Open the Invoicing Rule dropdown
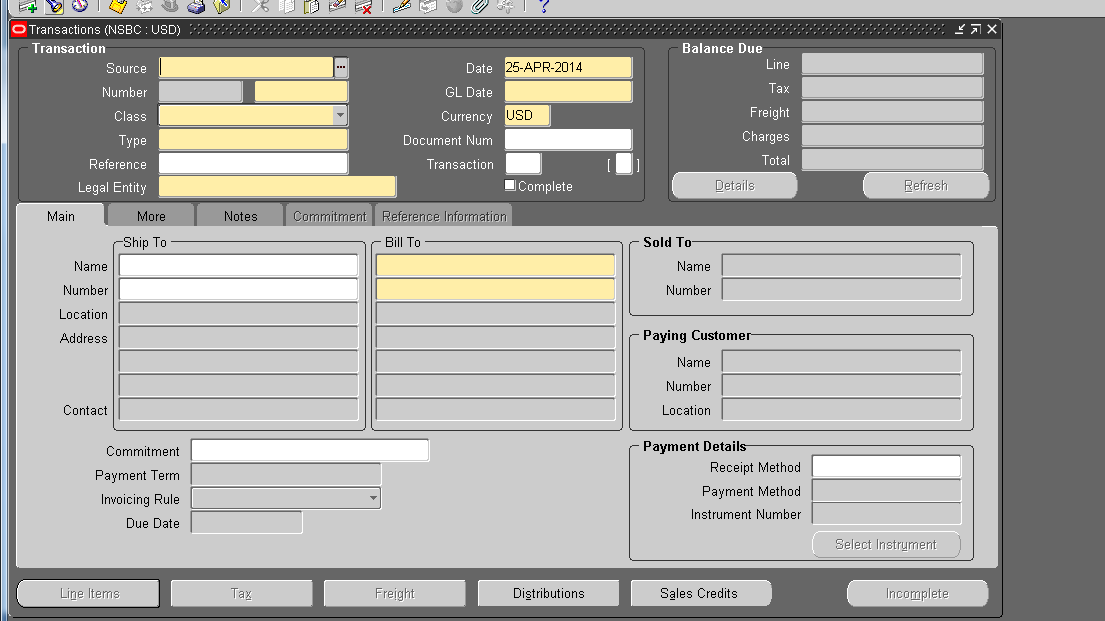Screen dimensions: 1105x621 tap(371, 498)
